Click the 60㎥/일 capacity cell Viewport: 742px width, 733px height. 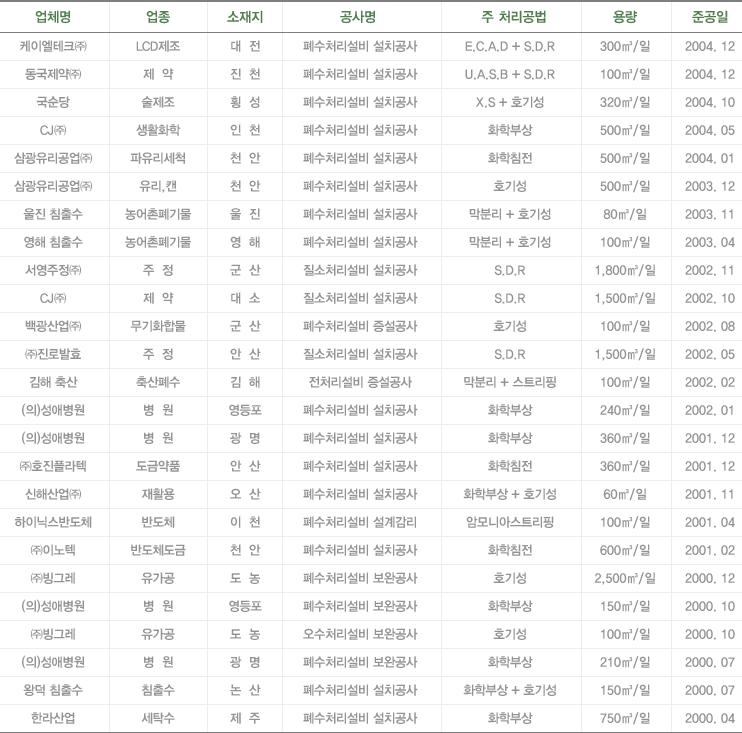pyautogui.click(x=625, y=493)
